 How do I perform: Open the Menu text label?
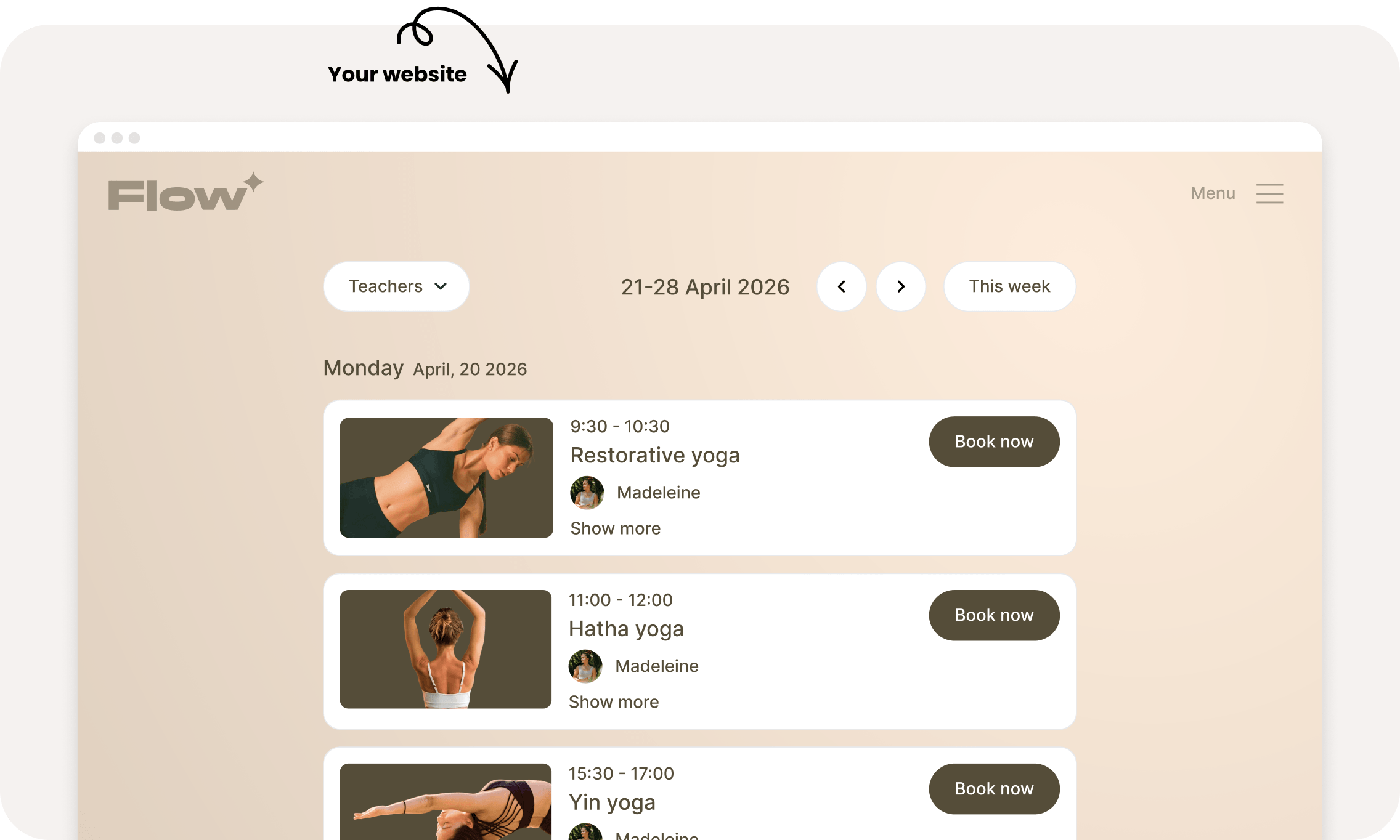(1213, 193)
